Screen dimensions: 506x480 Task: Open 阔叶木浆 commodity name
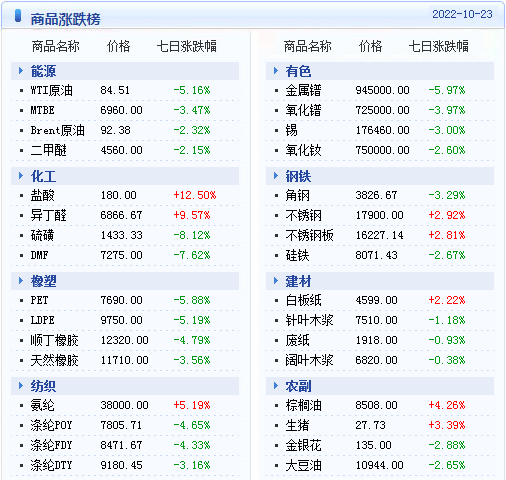(309, 360)
